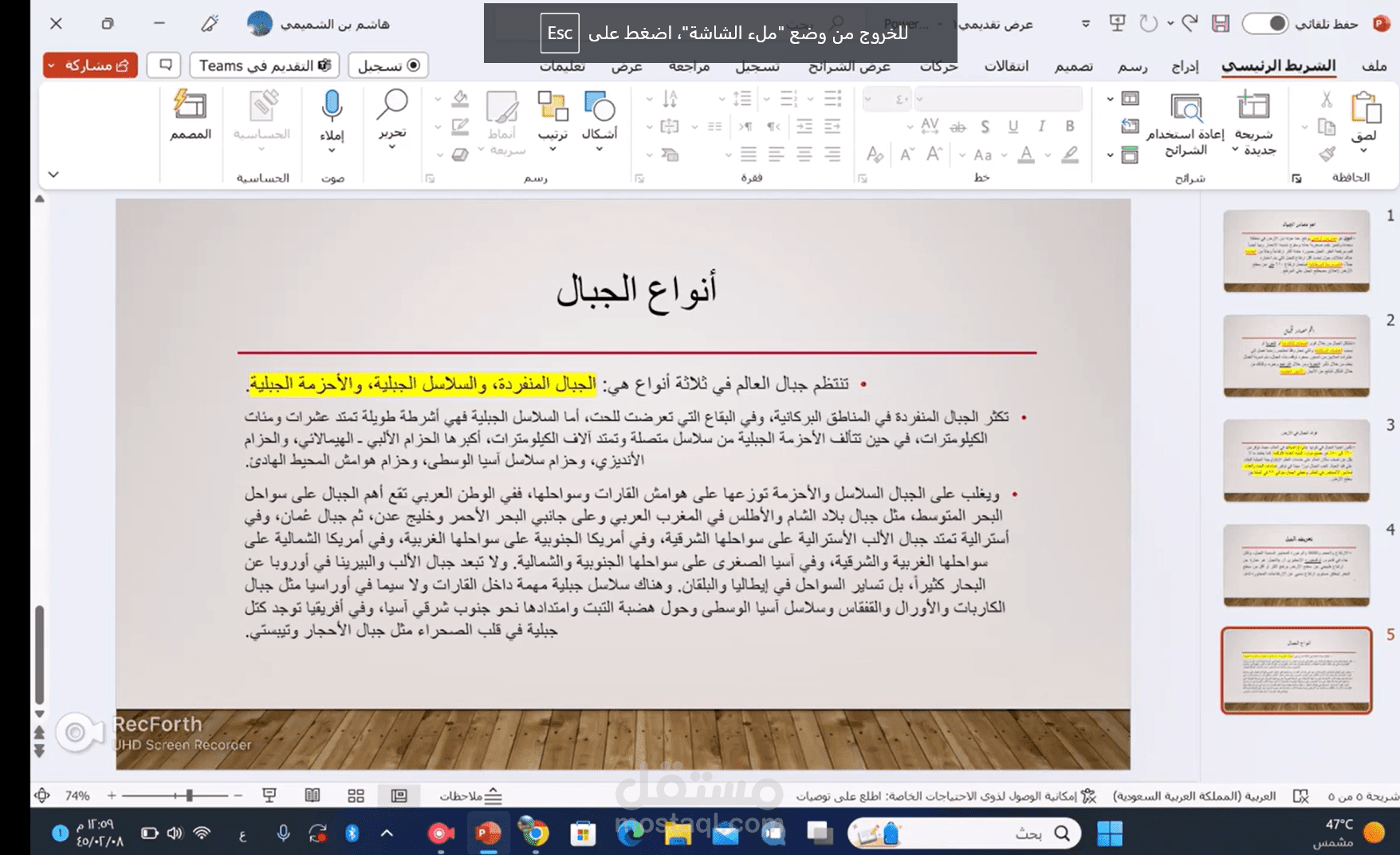The width and height of the screenshot is (1400, 855).
Task: Click the Editing (تحرير) magnifier icon
Action: [392, 106]
